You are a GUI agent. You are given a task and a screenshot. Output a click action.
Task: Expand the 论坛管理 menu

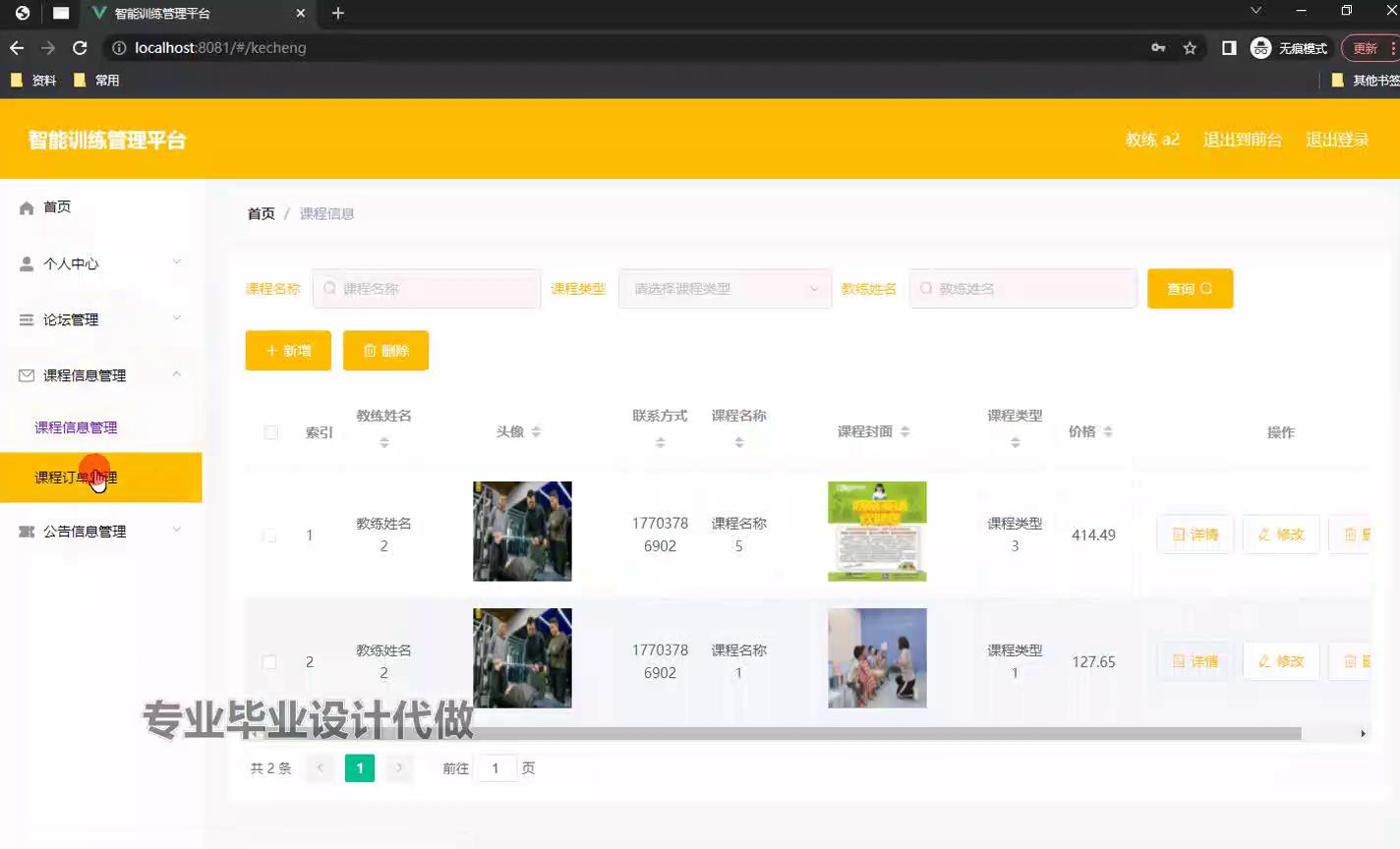(101, 319)
